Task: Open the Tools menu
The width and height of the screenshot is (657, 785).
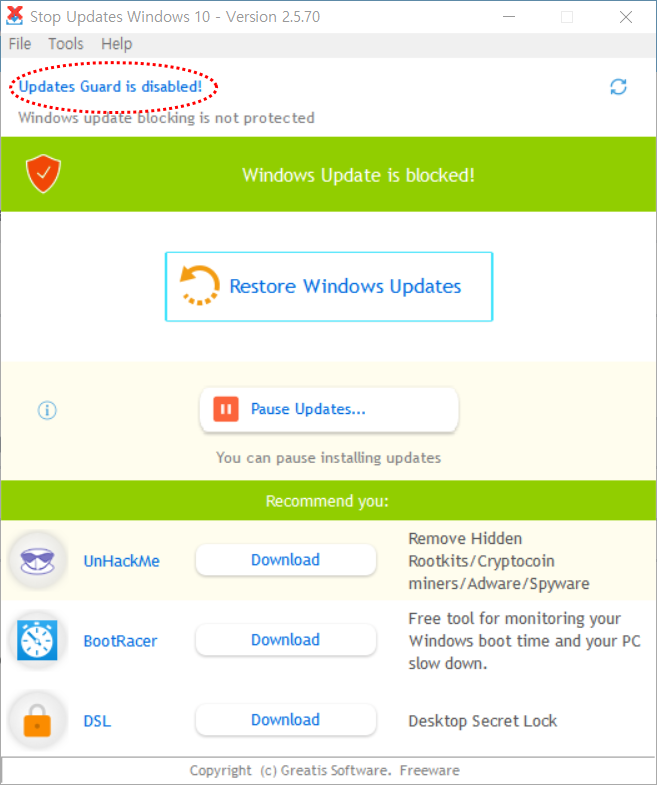Action: (66, 44)
